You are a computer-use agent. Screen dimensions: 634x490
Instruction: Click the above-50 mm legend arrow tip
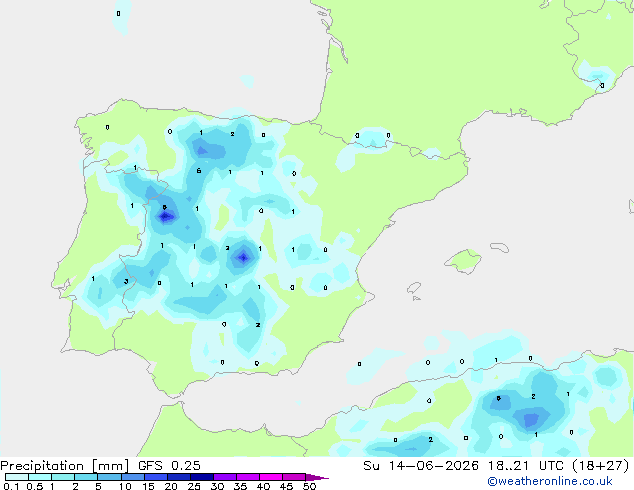point(317,478)
